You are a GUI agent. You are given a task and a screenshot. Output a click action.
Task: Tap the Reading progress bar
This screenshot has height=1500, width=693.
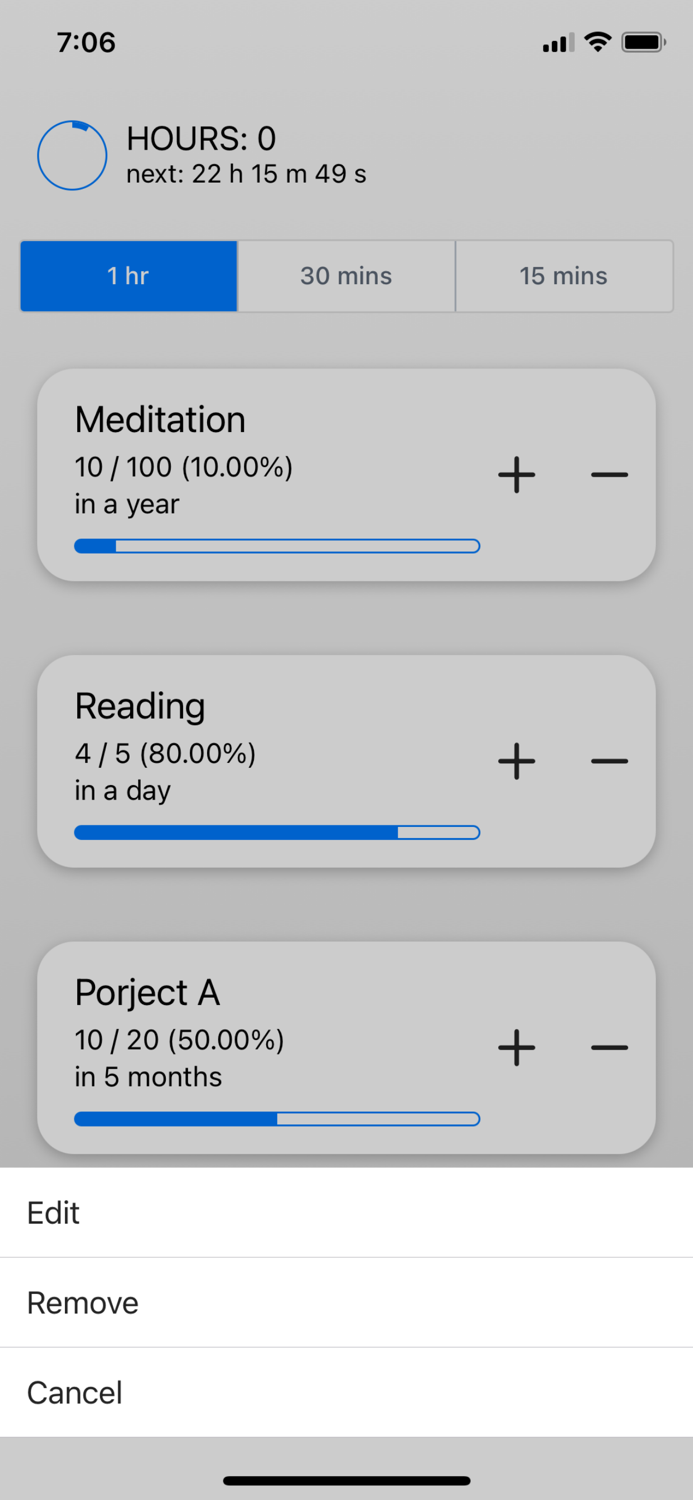click(x=277, y=832)
